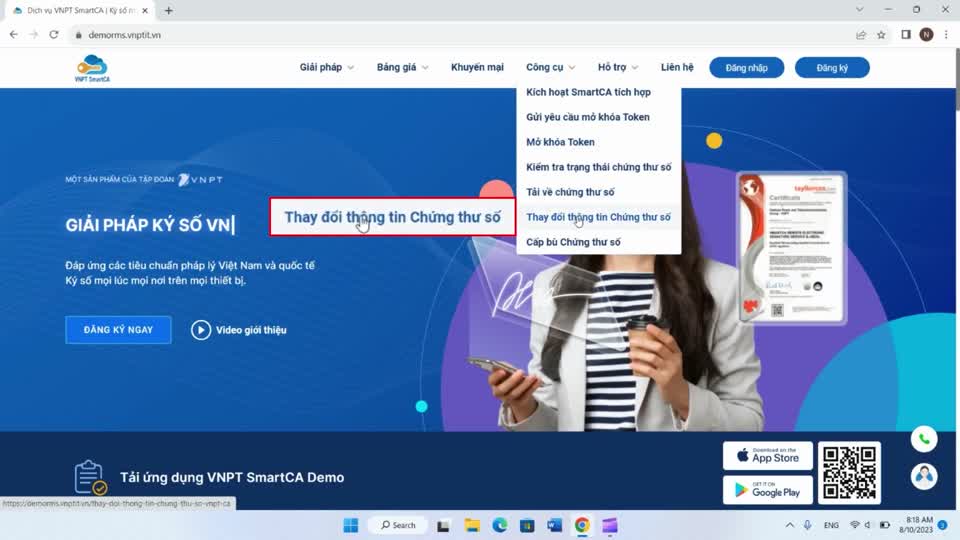This screenshot has height=540, width=960.
Task: Expand the Giải pháp menu
Action: click(326, 67)
